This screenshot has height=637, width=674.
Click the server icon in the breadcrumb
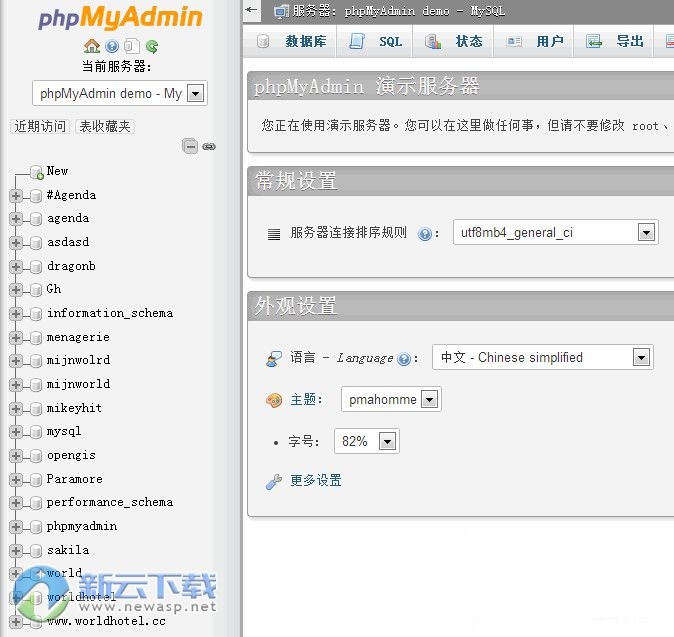pos(282,11)
